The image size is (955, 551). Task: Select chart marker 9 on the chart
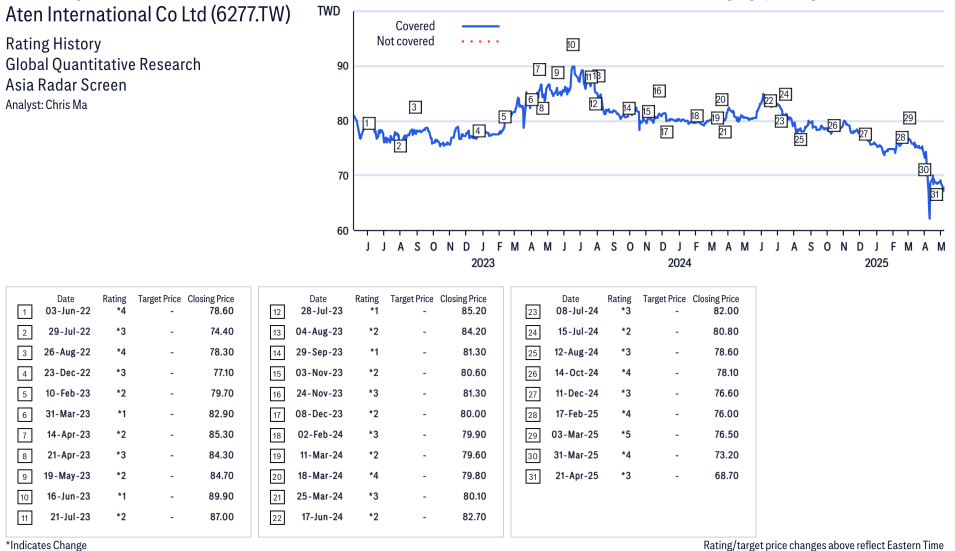click(x=557, y=72)
